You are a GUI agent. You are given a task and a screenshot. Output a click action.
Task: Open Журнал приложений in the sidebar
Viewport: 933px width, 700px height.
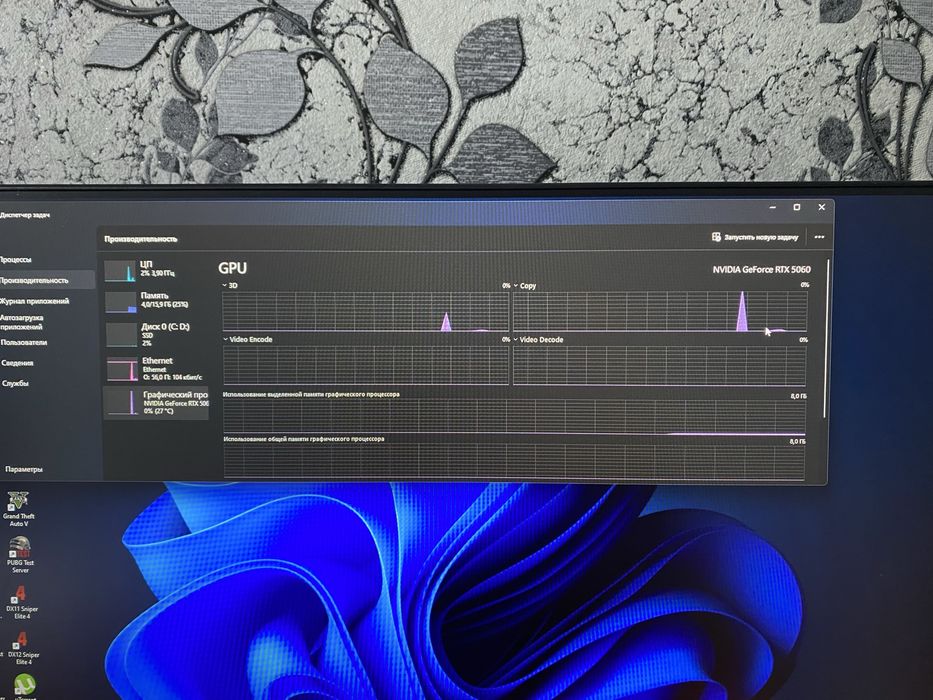(x=34, y=301)
